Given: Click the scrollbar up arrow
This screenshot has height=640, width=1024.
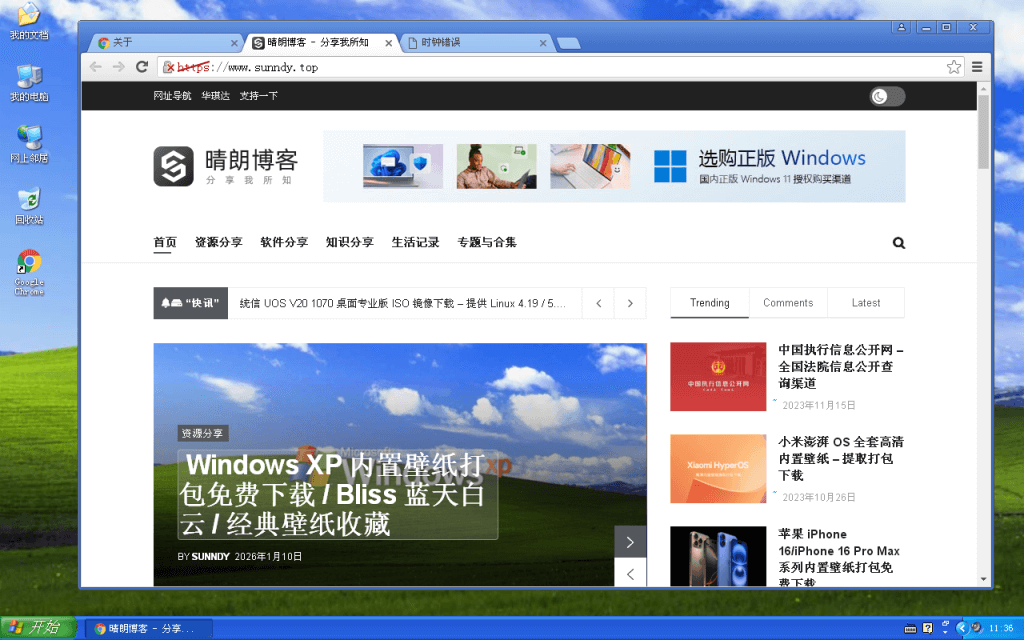Looking at the screenshot, I should 983,88.
